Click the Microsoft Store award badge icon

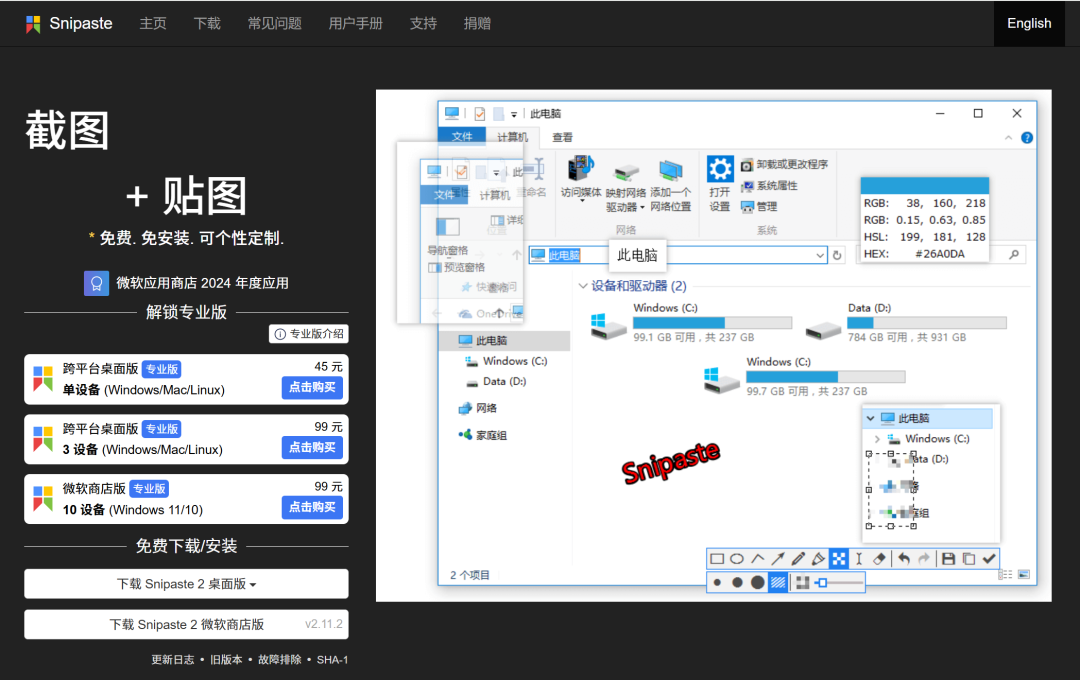coord(96,283)
